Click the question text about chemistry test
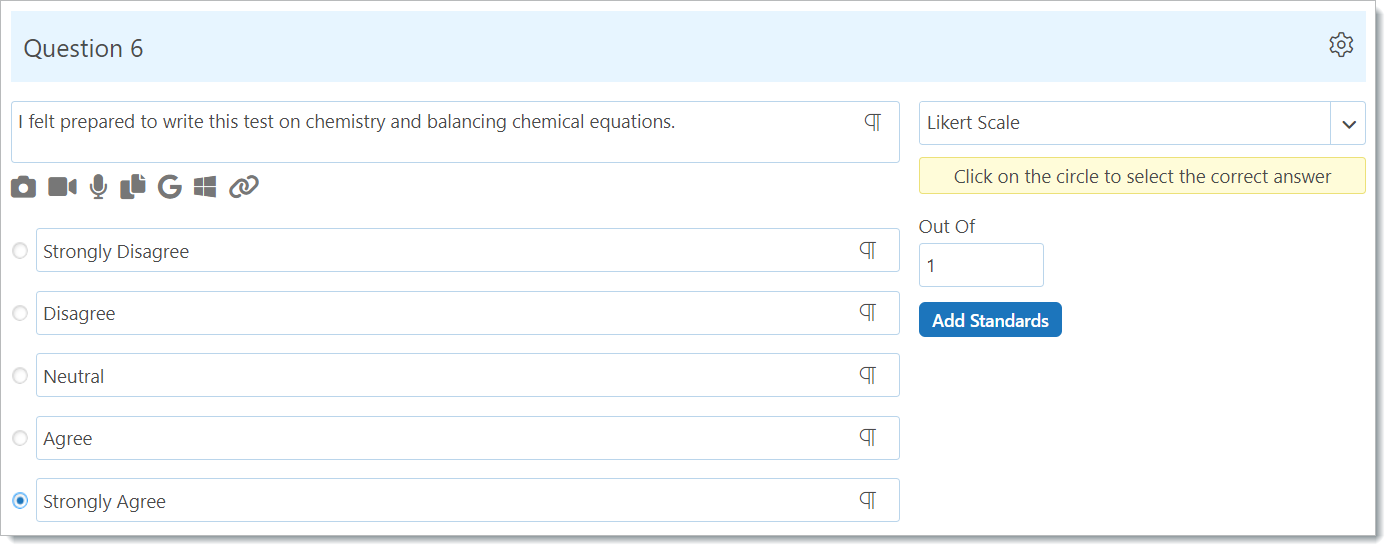The width and height of the screenshot is (1391, 551). [347, 122]
